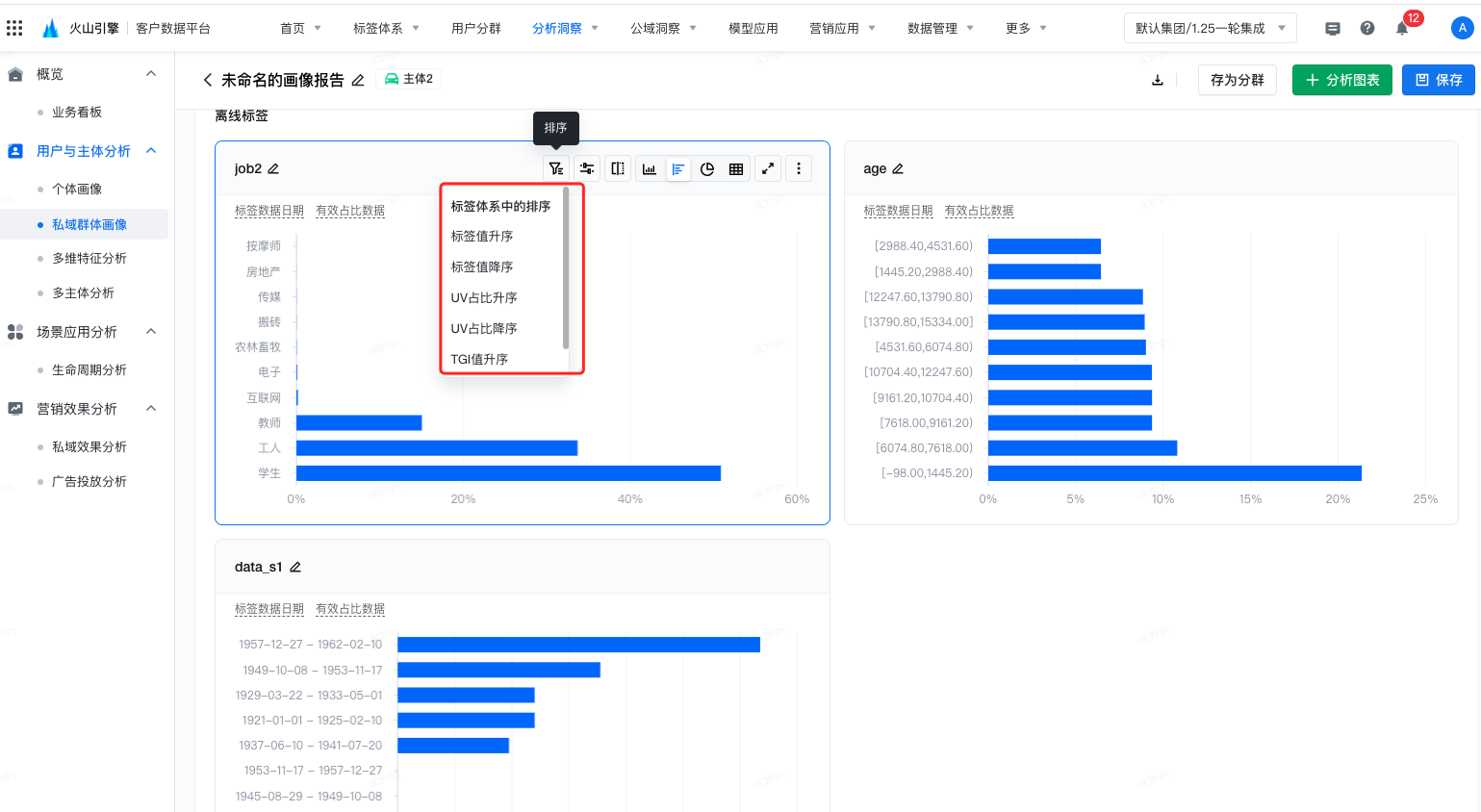Open the help question mark icon

pyautogui.click(x=1367, y=28)
